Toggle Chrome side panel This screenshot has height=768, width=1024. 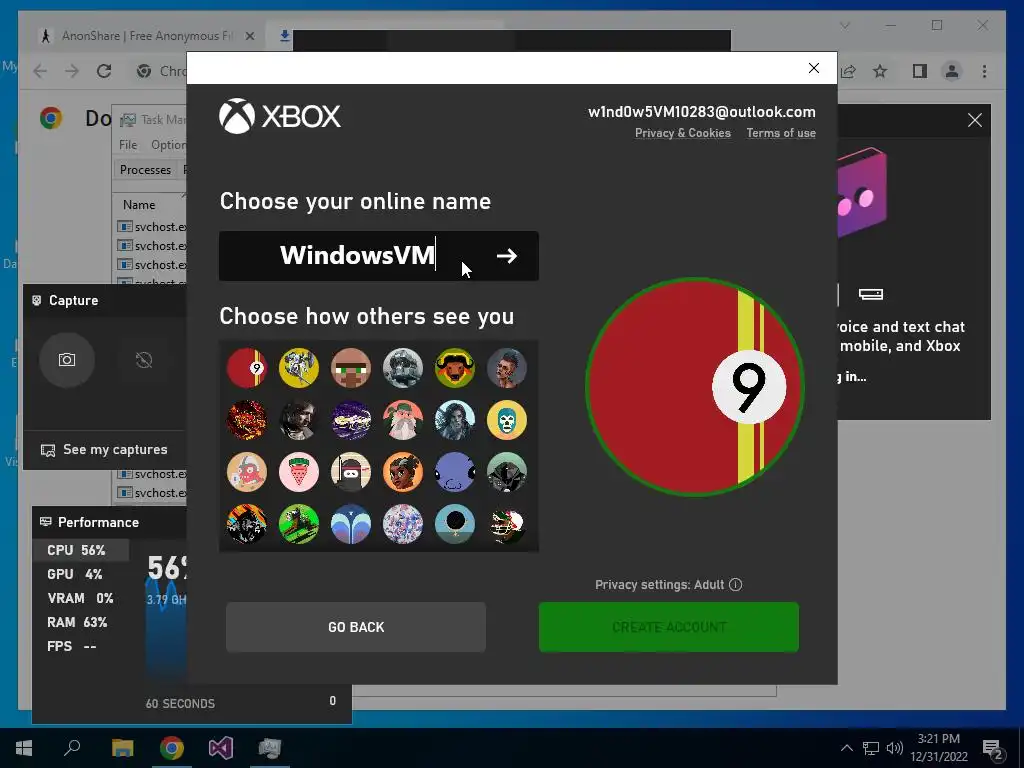920,71
